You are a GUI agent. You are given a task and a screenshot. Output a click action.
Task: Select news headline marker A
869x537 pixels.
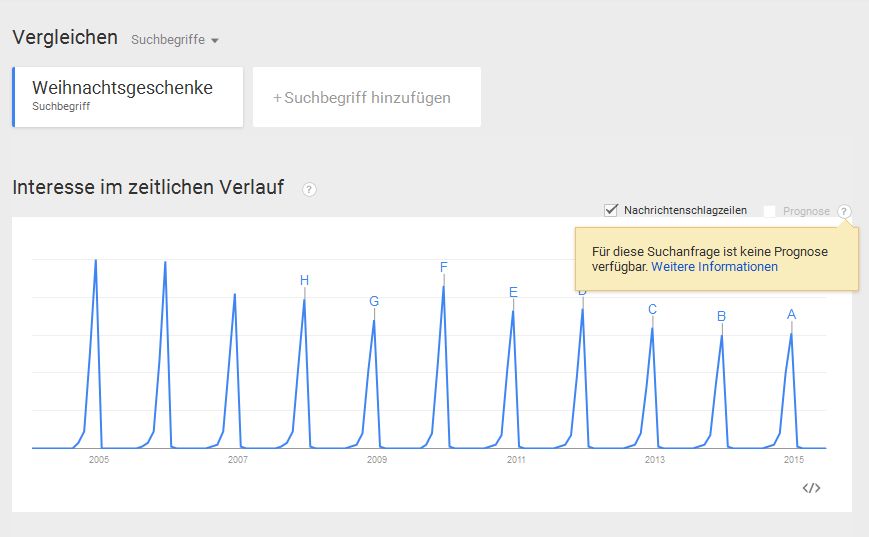pyautogui.click(x=791, y=314)
